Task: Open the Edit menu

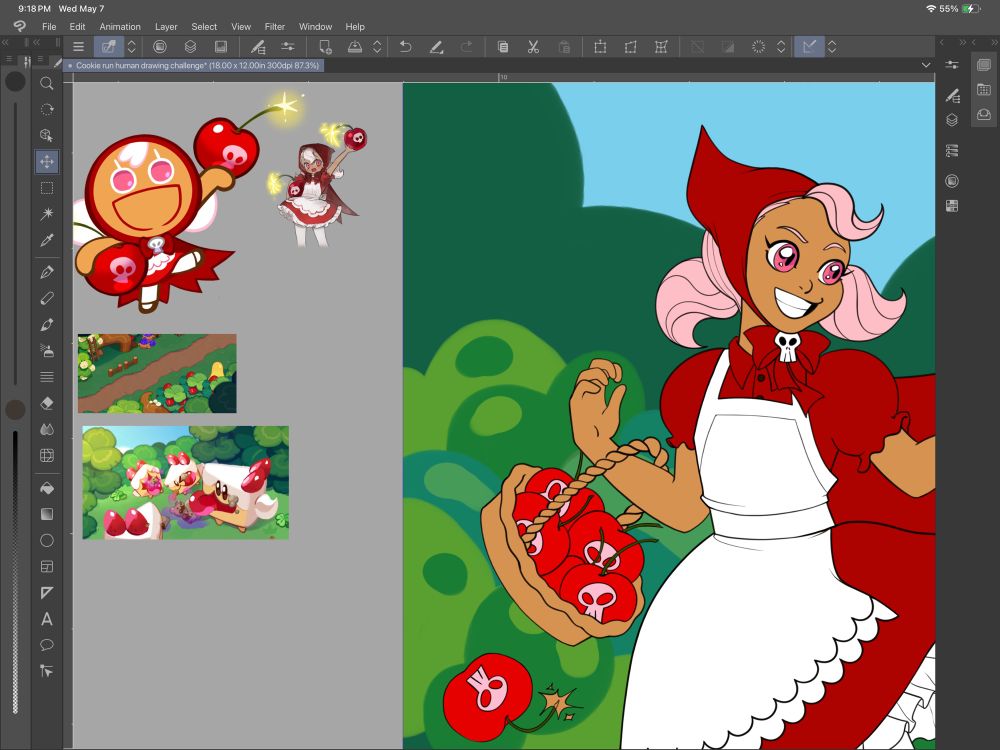Action: point(77,27)
